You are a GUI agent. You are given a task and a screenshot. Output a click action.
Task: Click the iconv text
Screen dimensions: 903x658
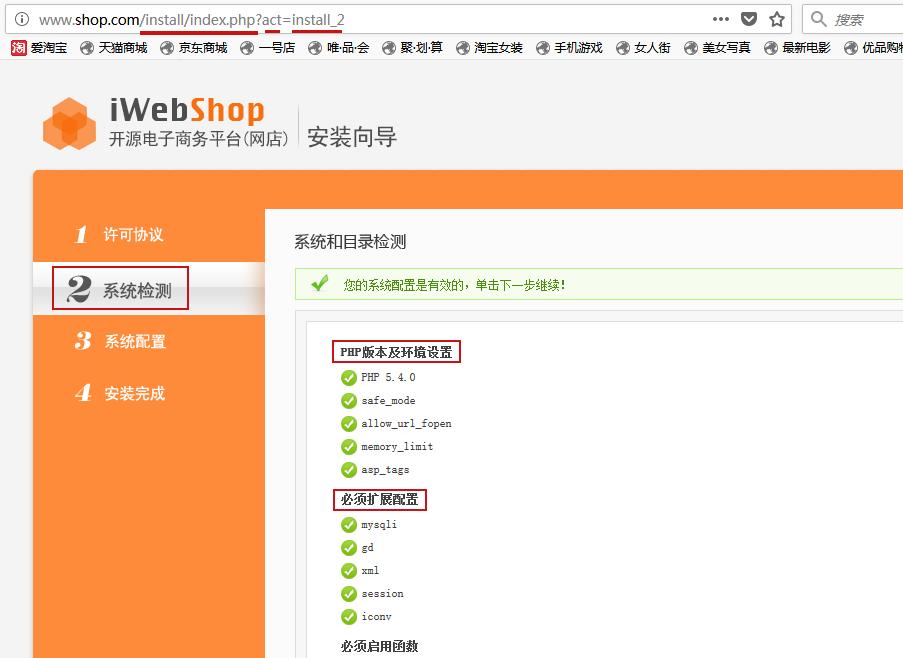click(376, 617)
